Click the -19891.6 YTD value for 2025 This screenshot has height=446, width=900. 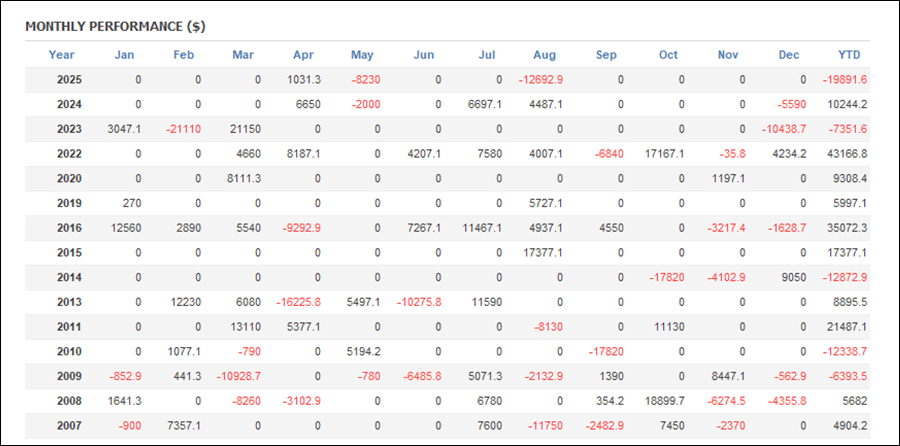pos(845,80)
